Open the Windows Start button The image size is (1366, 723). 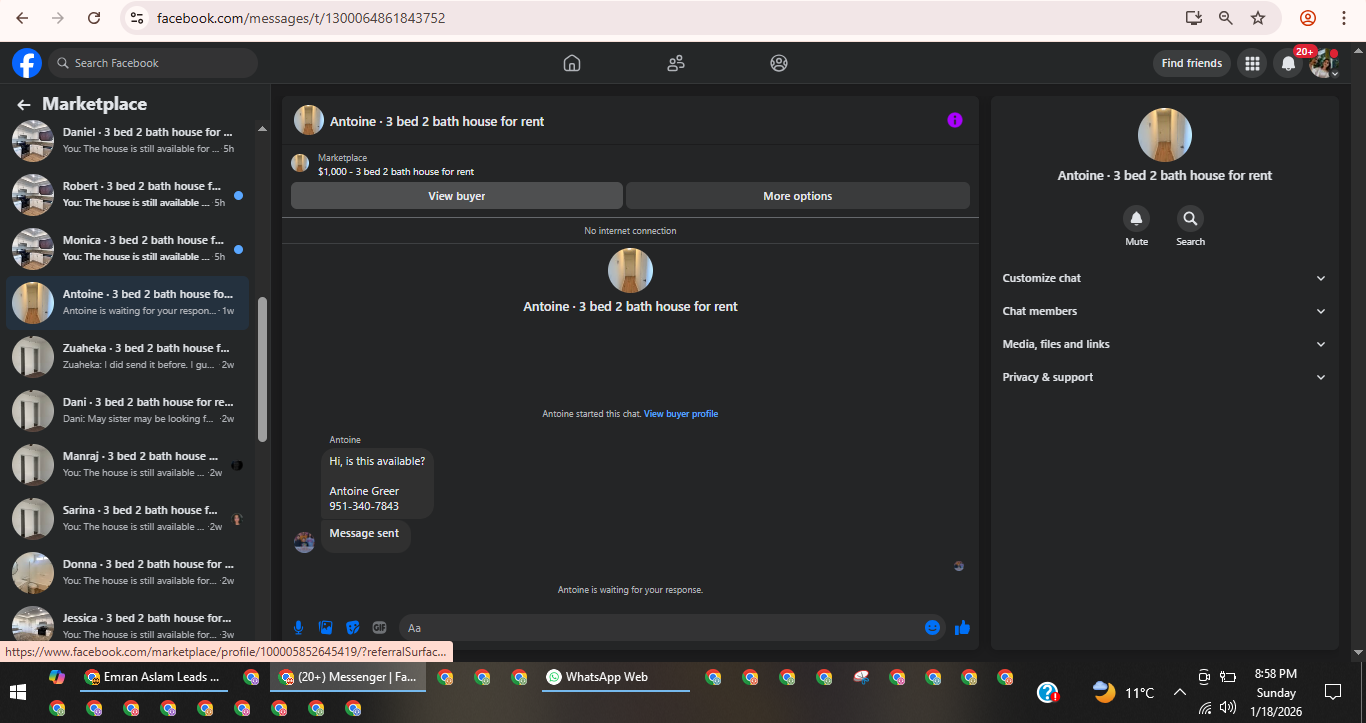tap(17, 692)
